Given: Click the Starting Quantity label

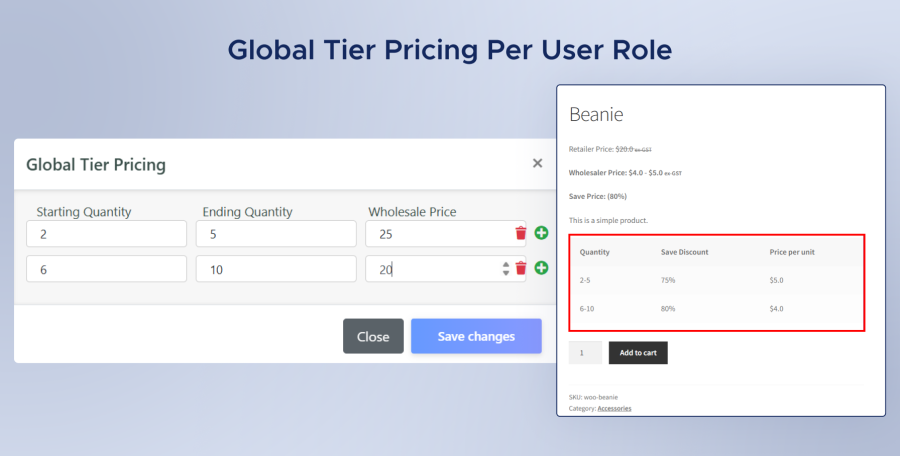Looking at the screenshot, I should pos(84,212).
